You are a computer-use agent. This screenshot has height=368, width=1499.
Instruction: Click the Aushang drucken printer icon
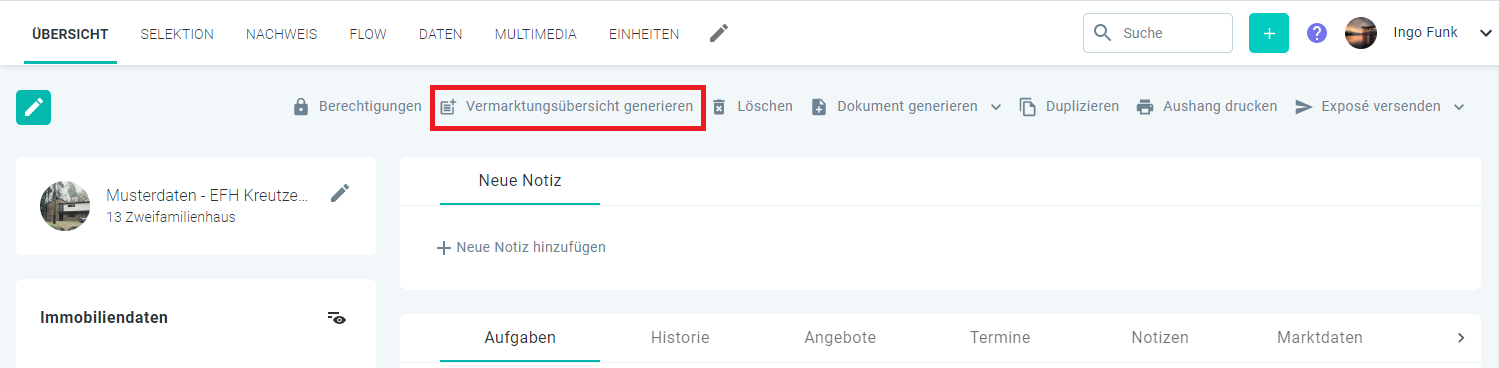(x=1145, y=107)
